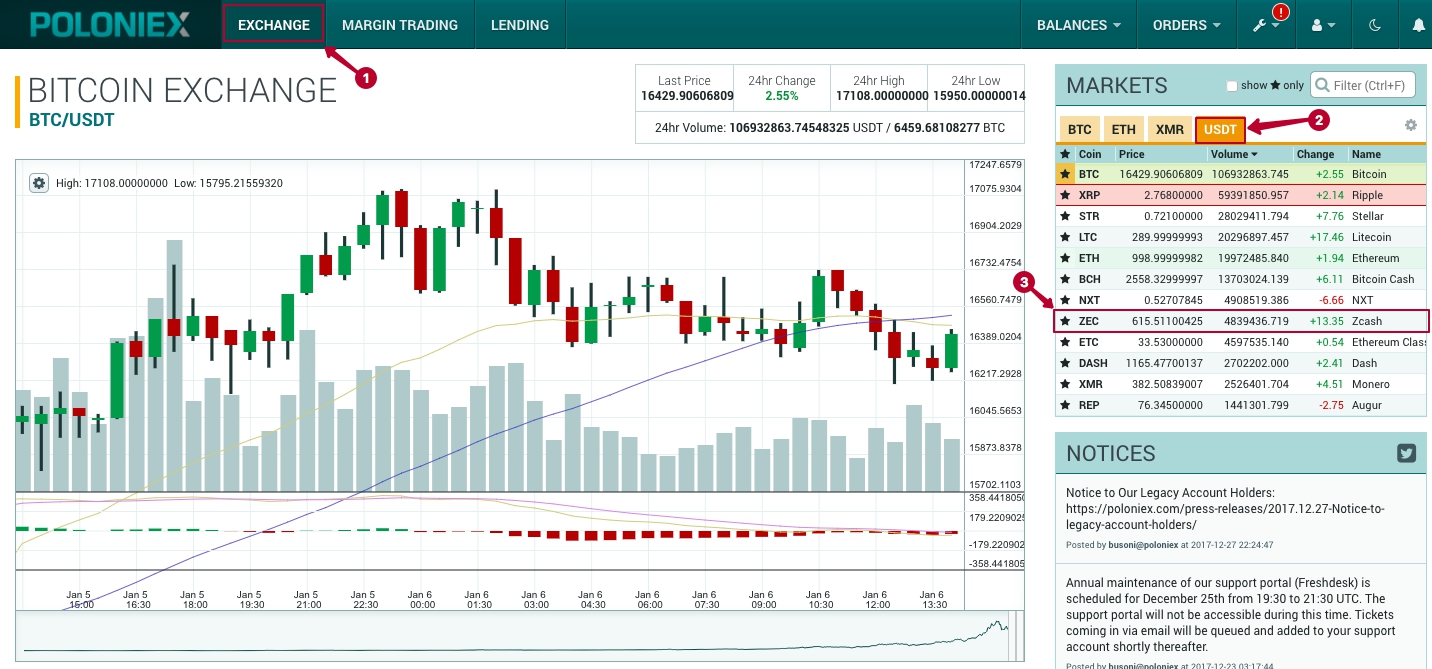Open the Lending tab
The height and width of the screenshot is (669, 1432).
pyautogui.click(x=520, y=25)
